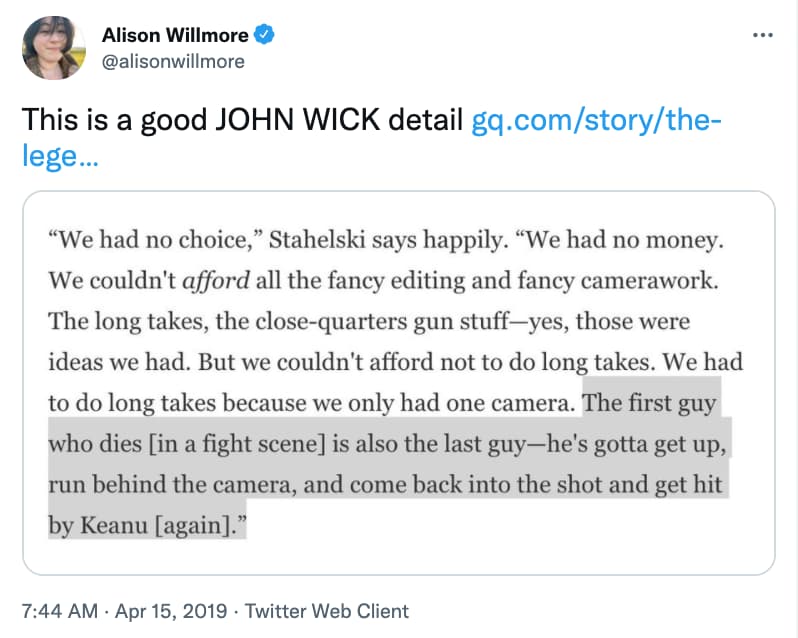
Task: Click the Alison Willmore display name
Action: pos(176,35)
